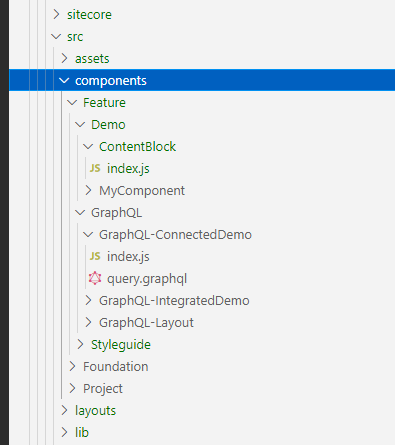Expand the assets folder arrow
395x445 pixels.
[64, 58]
